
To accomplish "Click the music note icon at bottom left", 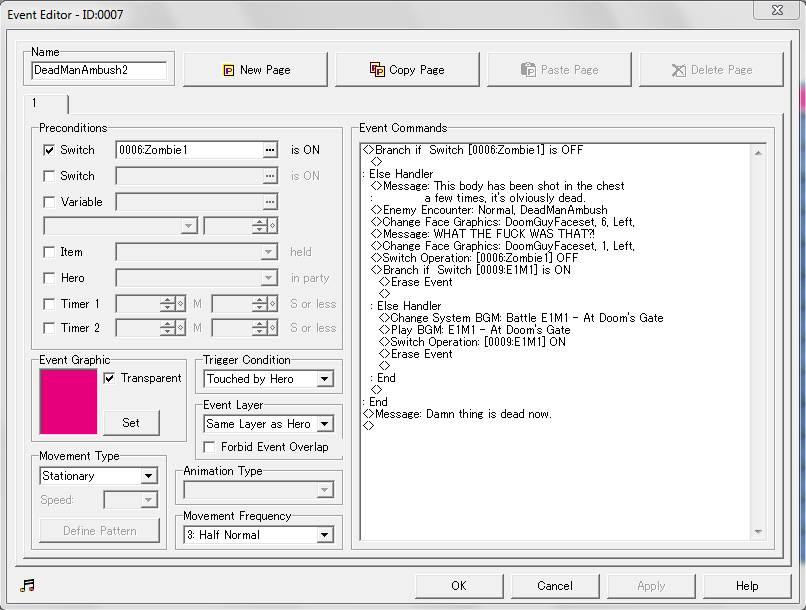I will (27, 586).
